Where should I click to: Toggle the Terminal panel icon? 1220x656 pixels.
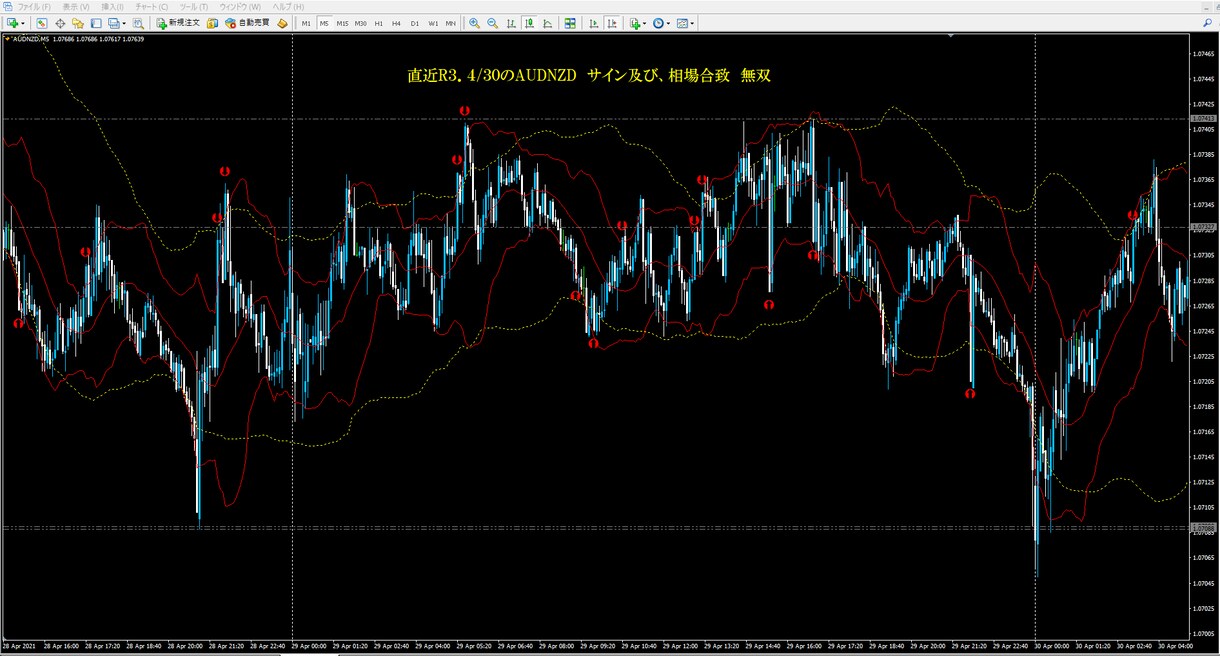96,22
